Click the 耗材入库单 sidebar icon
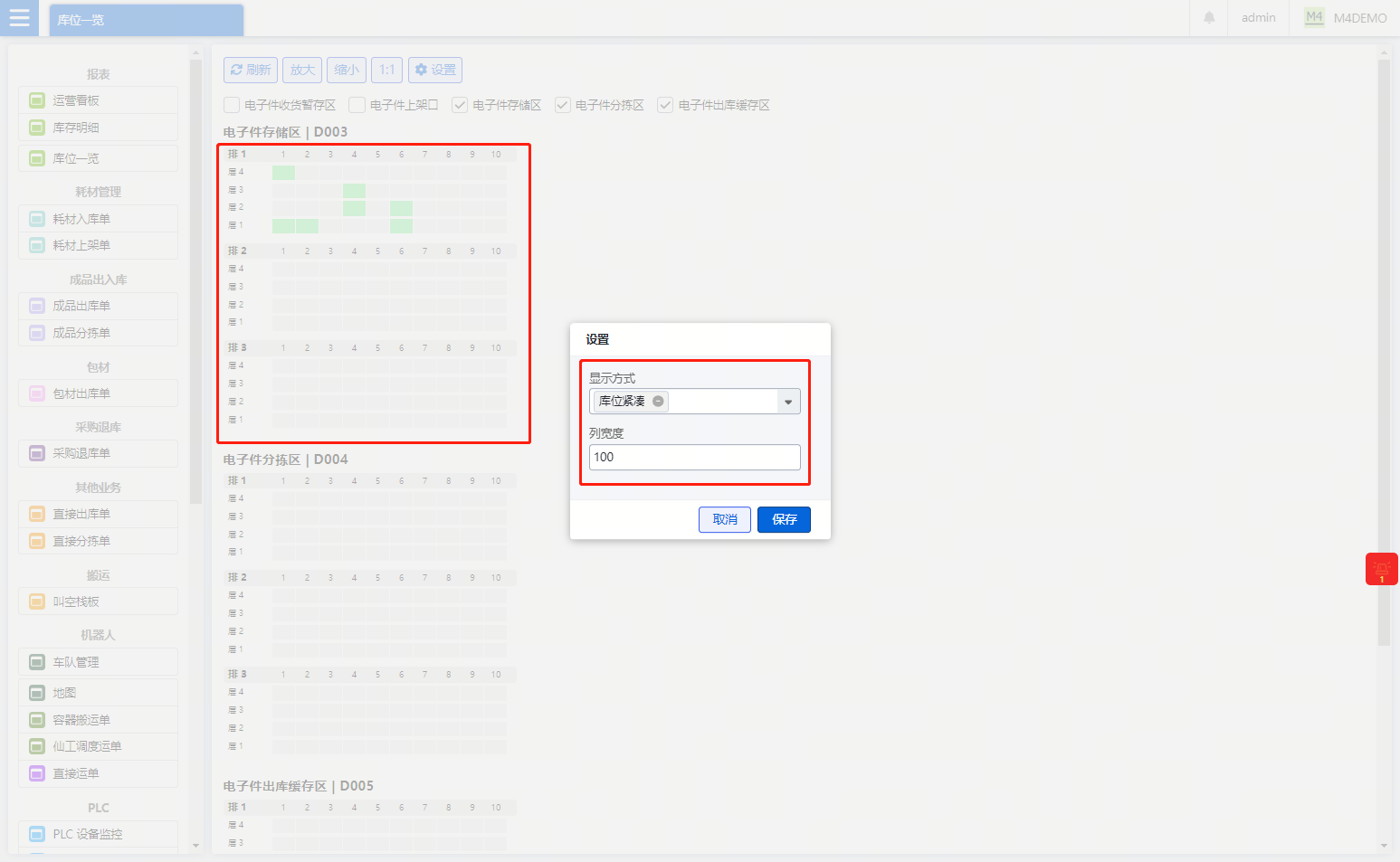Viewport: 1400px width, 862px height. pos(37,219)
